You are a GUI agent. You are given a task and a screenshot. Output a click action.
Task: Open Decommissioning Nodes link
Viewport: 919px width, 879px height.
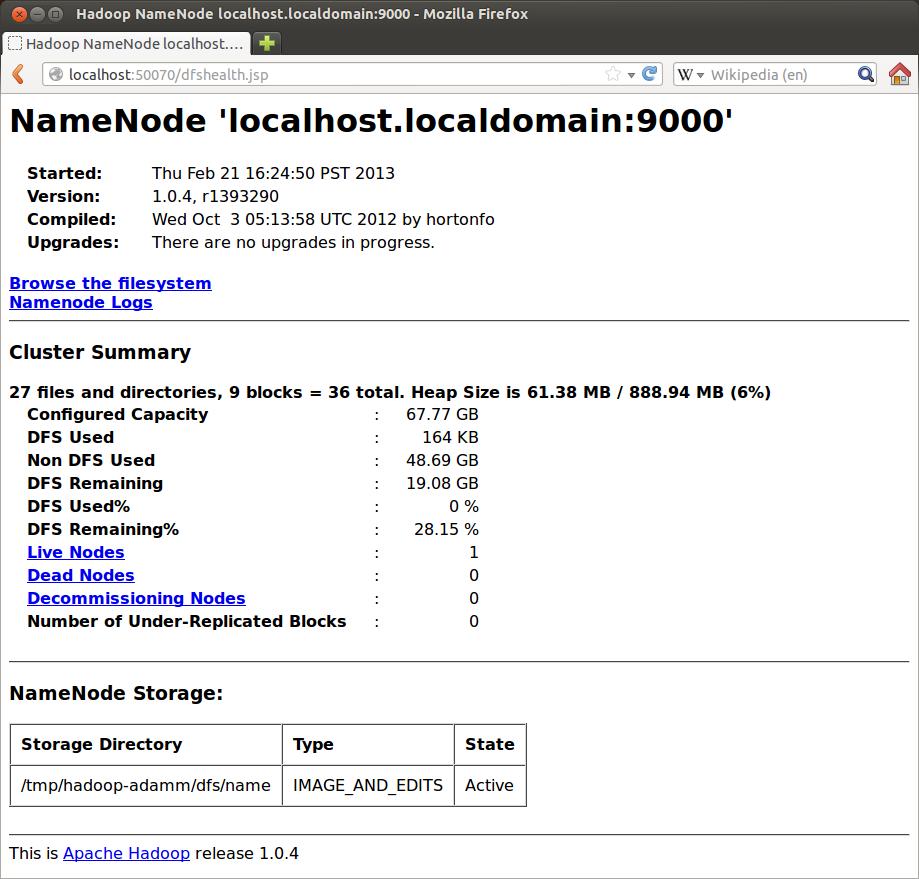coord(136,598)
